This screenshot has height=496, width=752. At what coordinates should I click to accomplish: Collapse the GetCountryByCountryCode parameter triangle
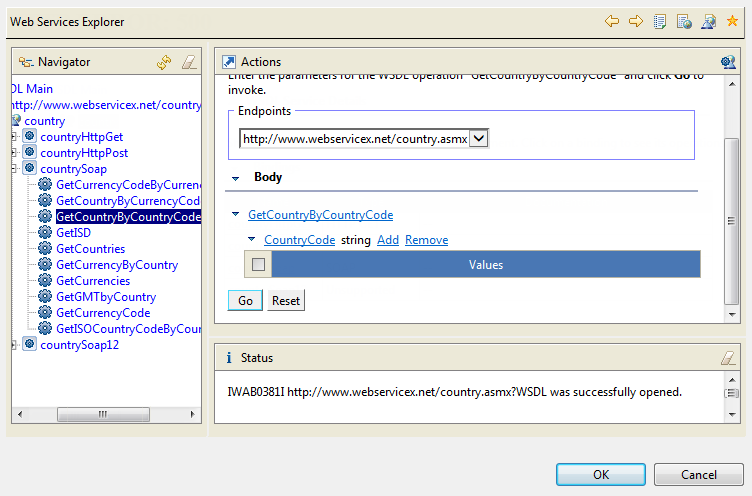[236, 215]
